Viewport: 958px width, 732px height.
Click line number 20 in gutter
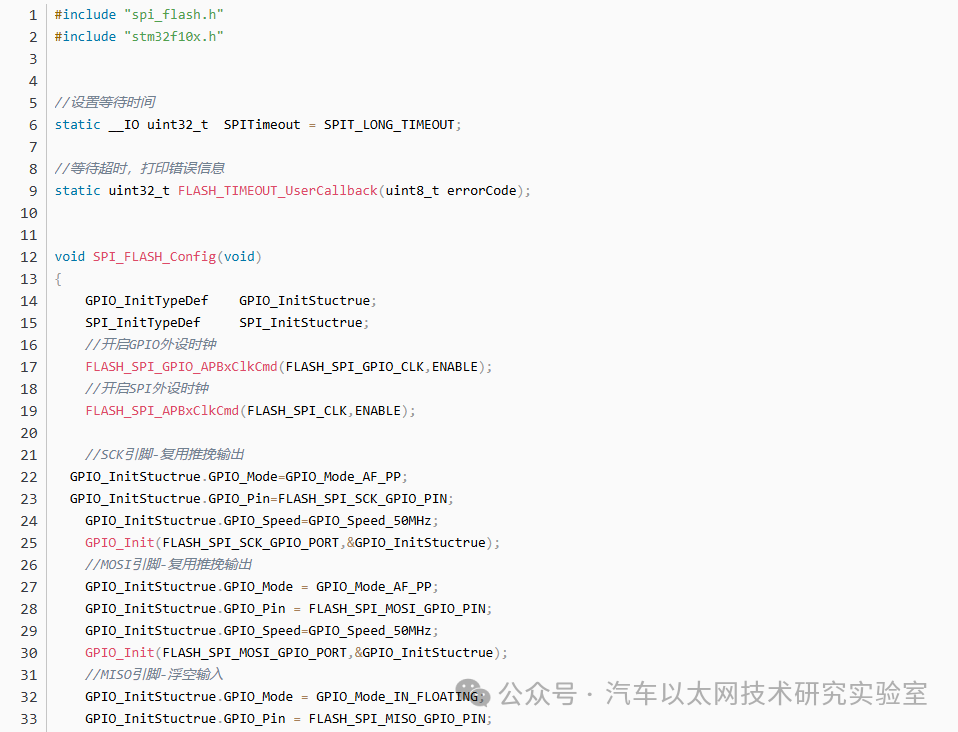point(29,433)
